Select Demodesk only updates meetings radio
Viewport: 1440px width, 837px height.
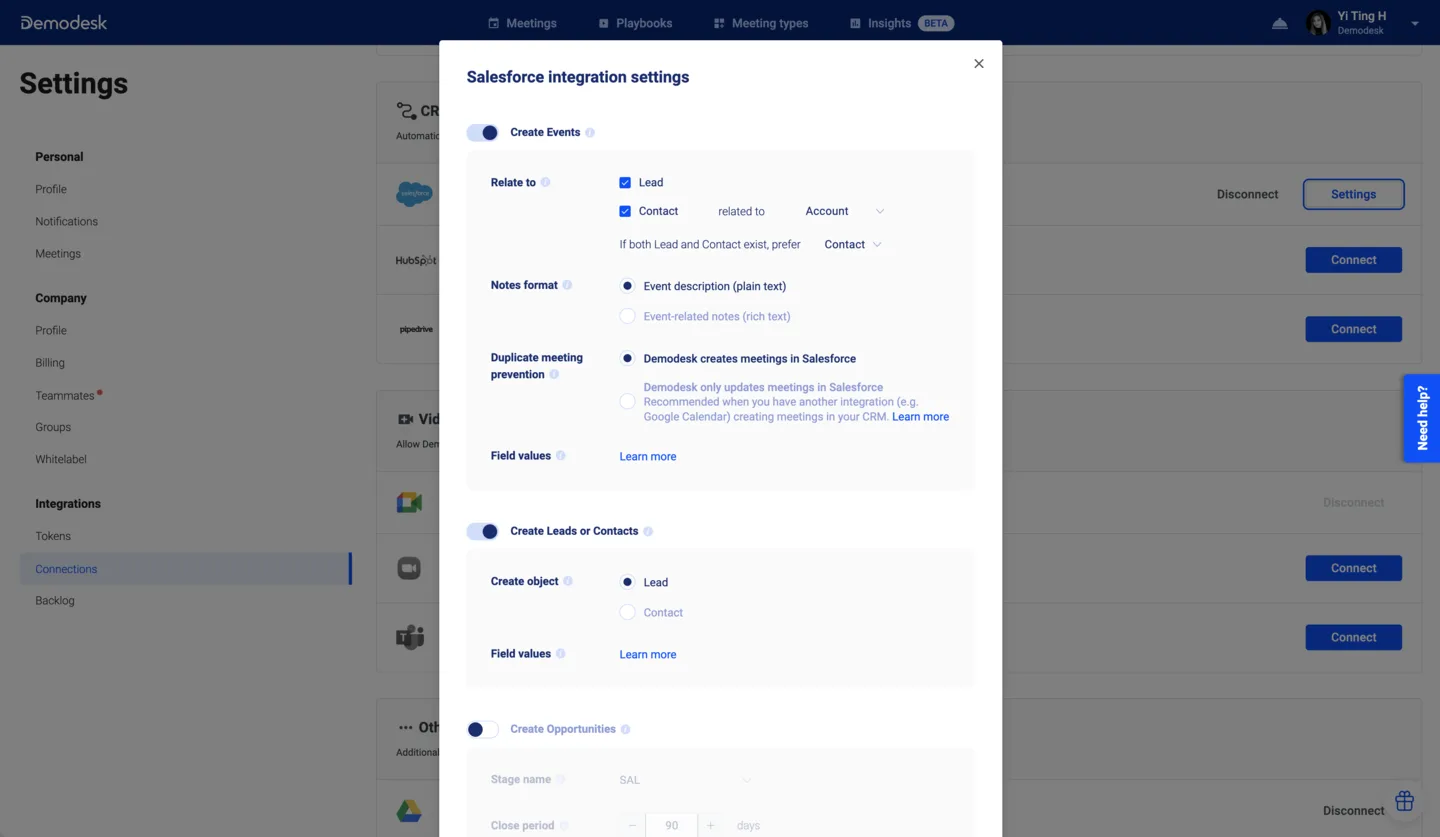(627, 401)
